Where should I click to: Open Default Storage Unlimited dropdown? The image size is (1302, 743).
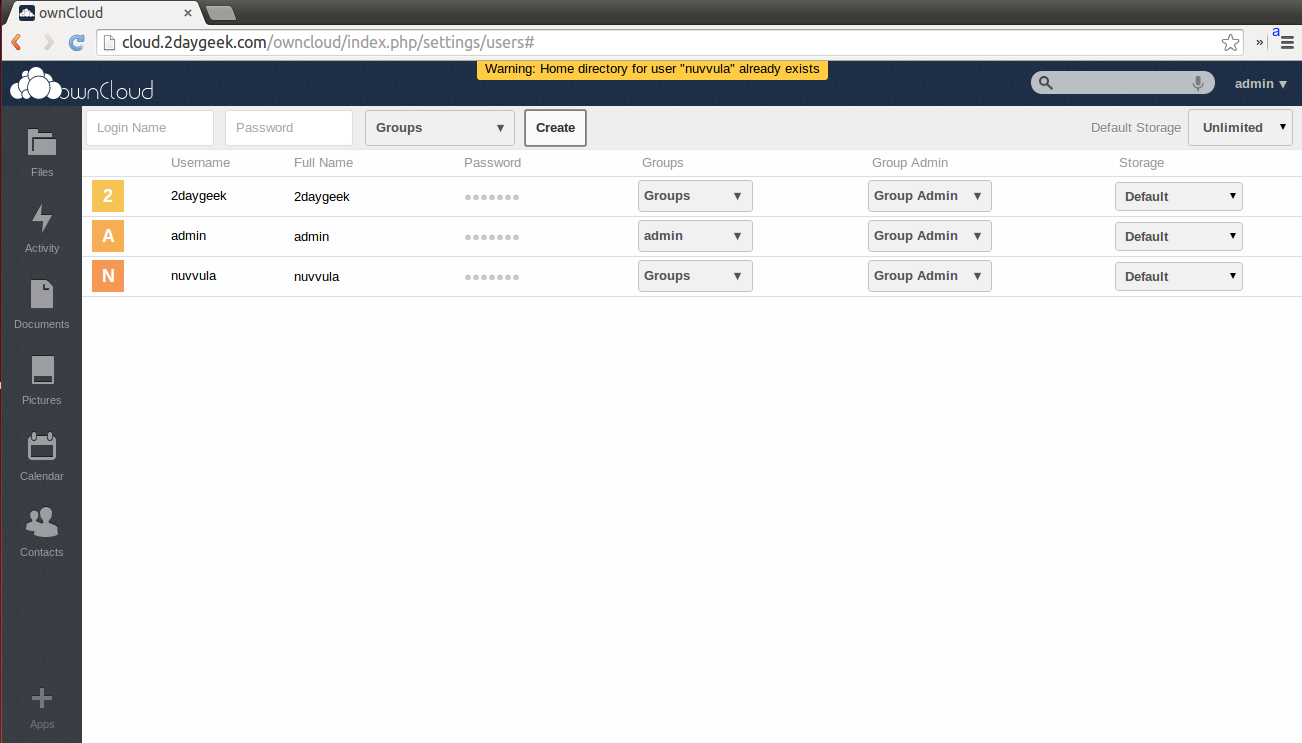pyautogui.click(x=1240, y=128)
